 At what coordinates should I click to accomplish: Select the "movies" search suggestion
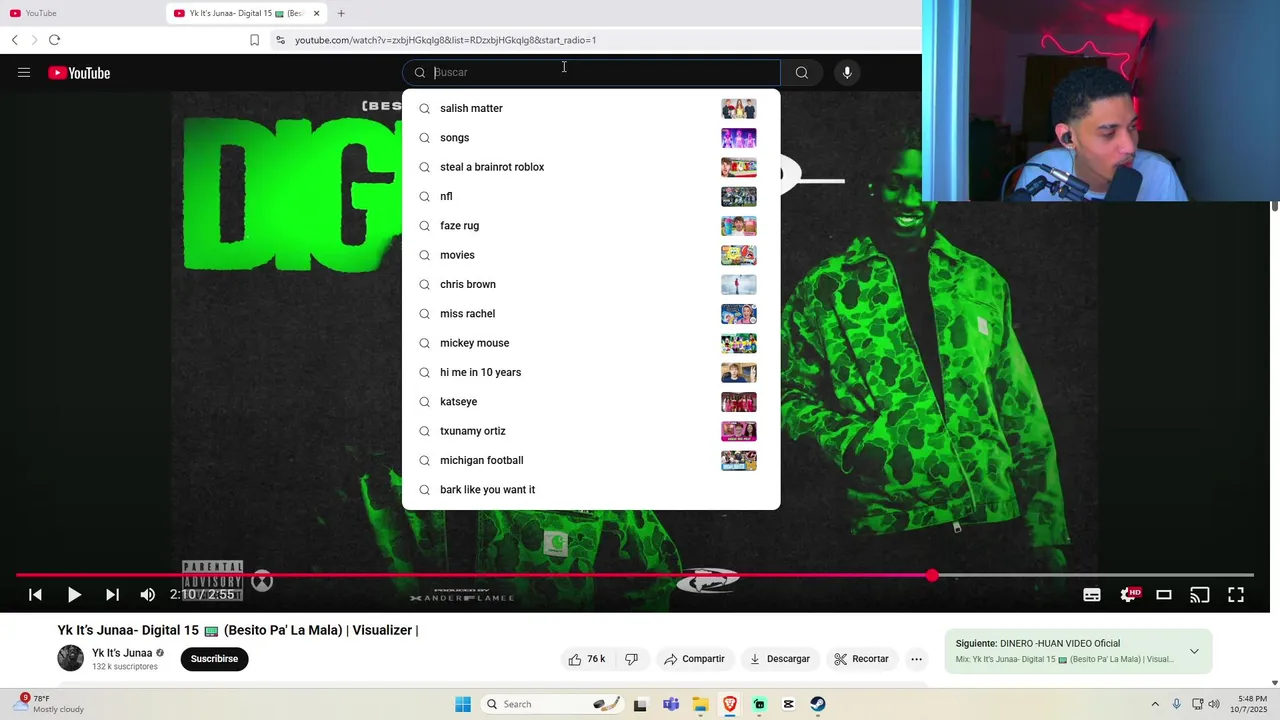point(591,255)
